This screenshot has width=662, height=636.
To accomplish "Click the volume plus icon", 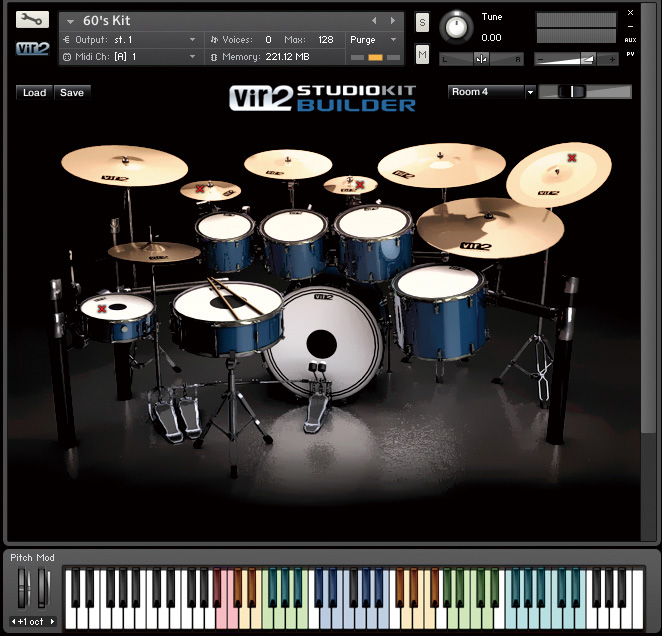I will pos(612,60).
